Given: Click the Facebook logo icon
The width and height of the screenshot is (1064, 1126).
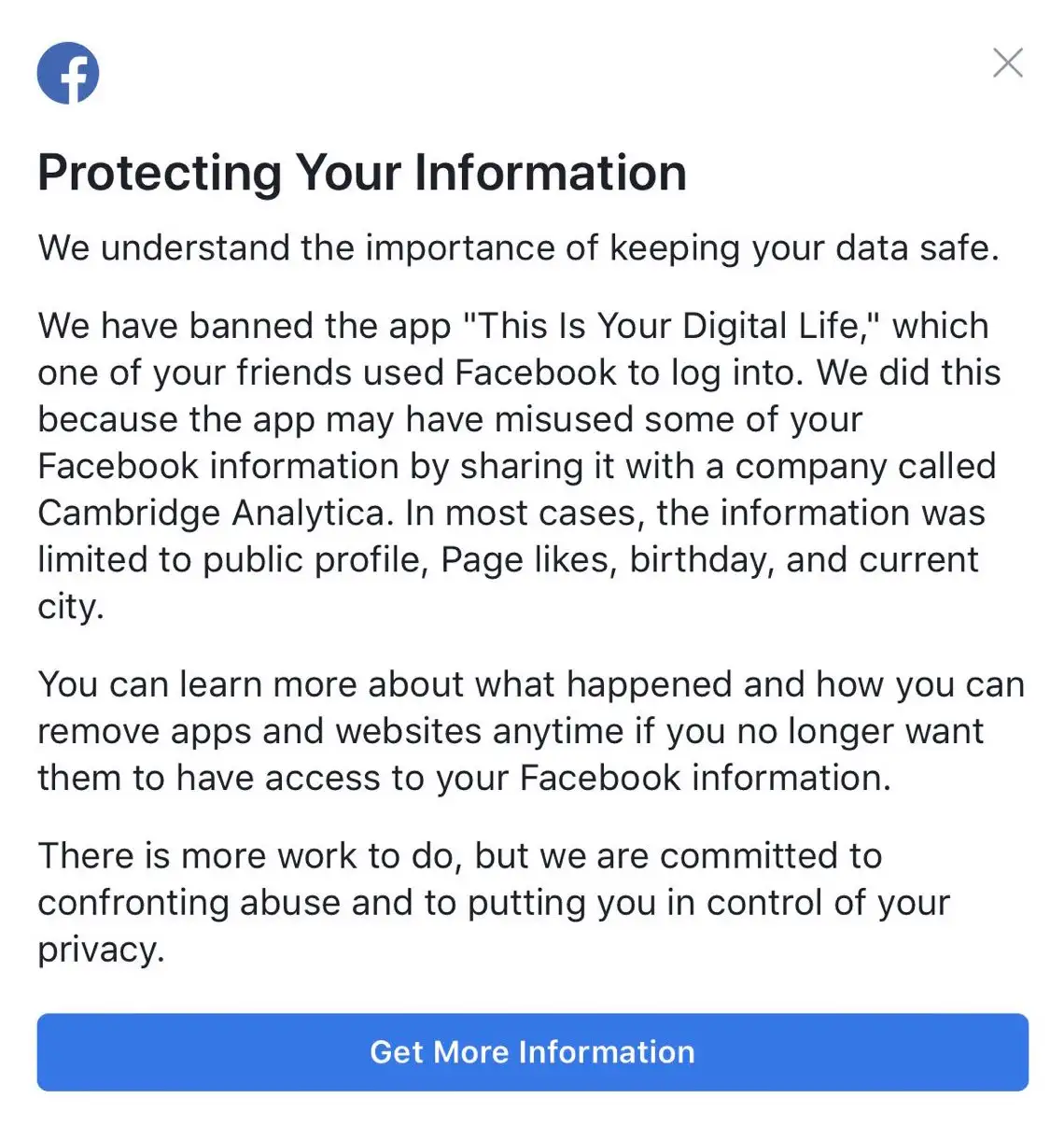Looking at the screenshot, I should click(x=68, y=73).
